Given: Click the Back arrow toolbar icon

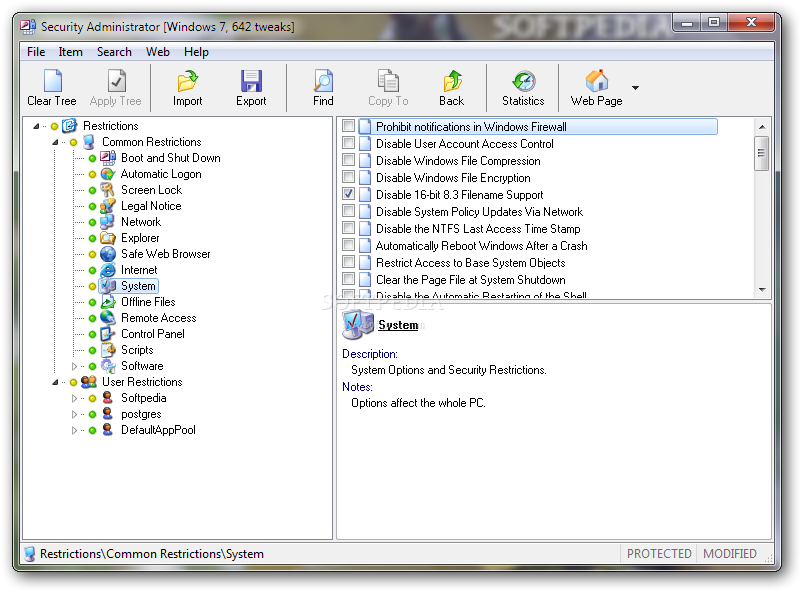Looking at the screenshot, I should (x=452, y=81).
